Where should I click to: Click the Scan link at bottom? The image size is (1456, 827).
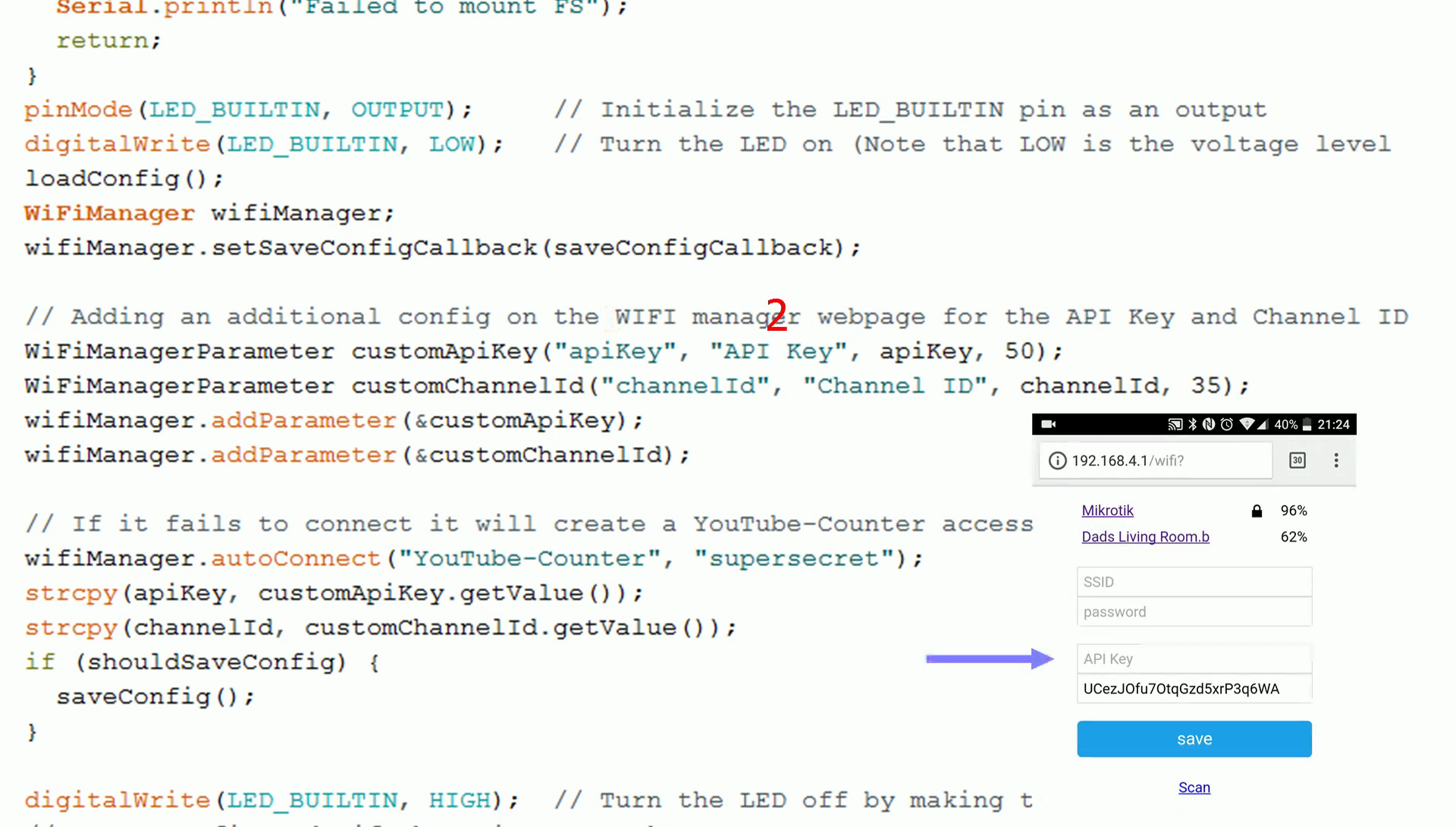(x=1194, y=787)
